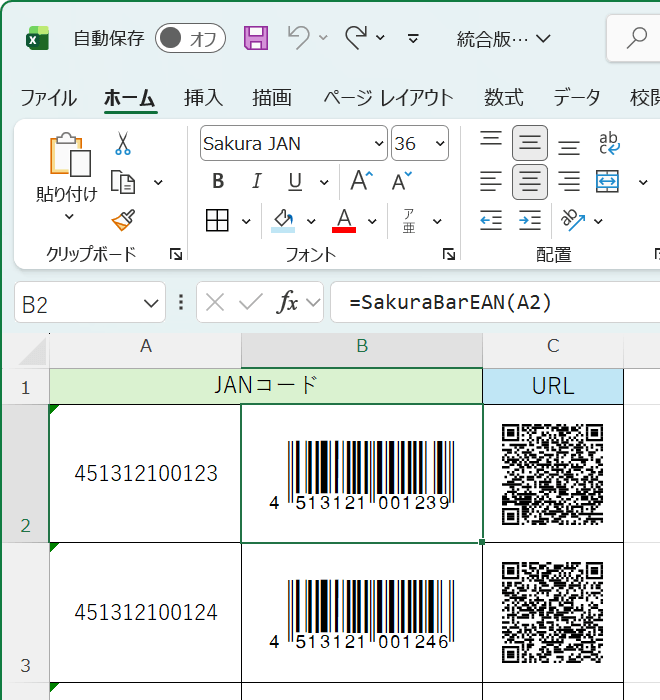Open the Borders dropdown arrow

click(246, 221)
